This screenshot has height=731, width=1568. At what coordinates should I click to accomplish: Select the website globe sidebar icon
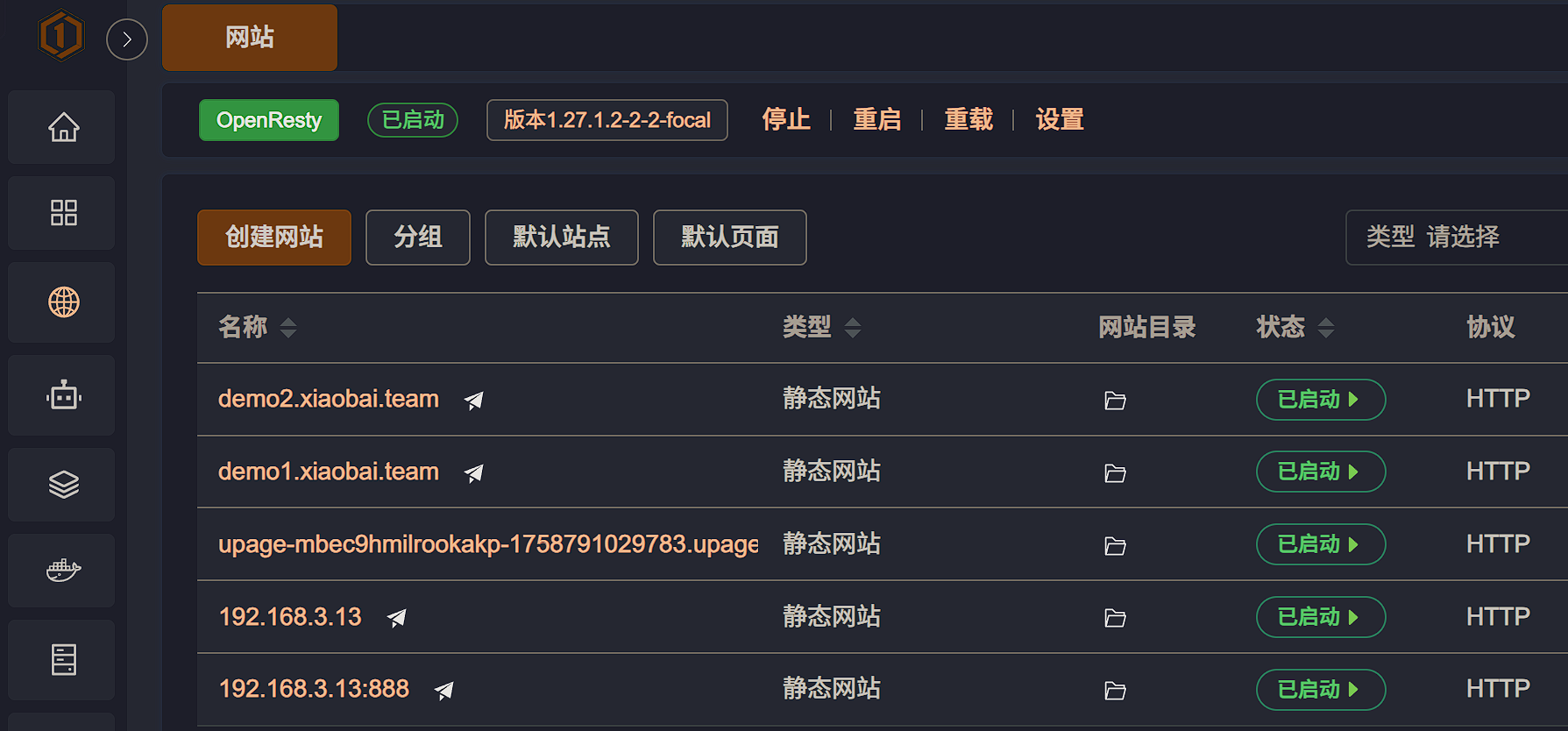63,302
